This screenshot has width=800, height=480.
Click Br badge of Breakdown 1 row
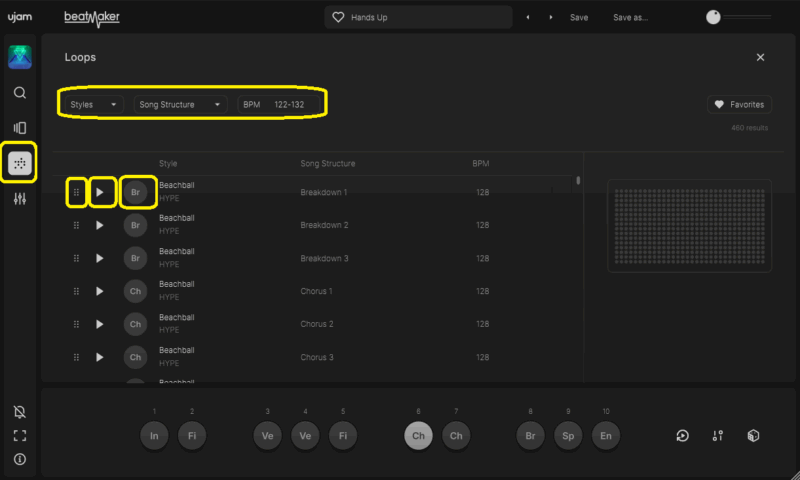135,192
